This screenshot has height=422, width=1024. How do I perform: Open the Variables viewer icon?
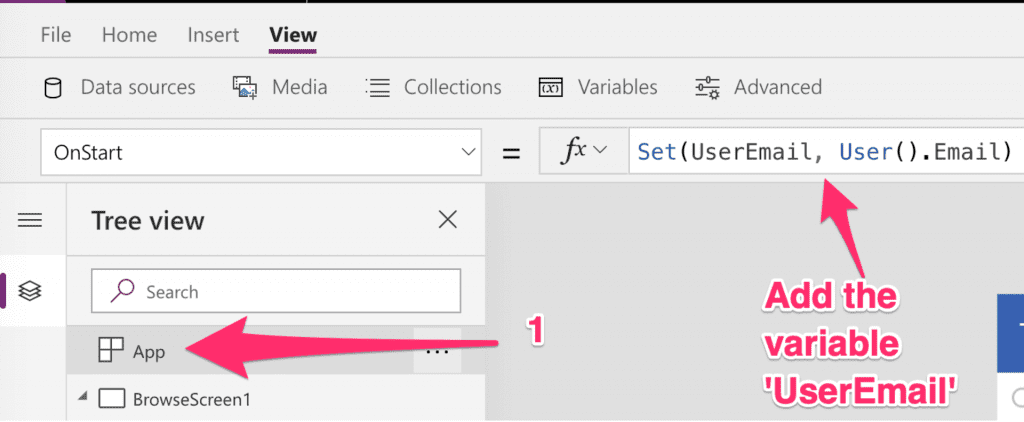click(551, 88)
